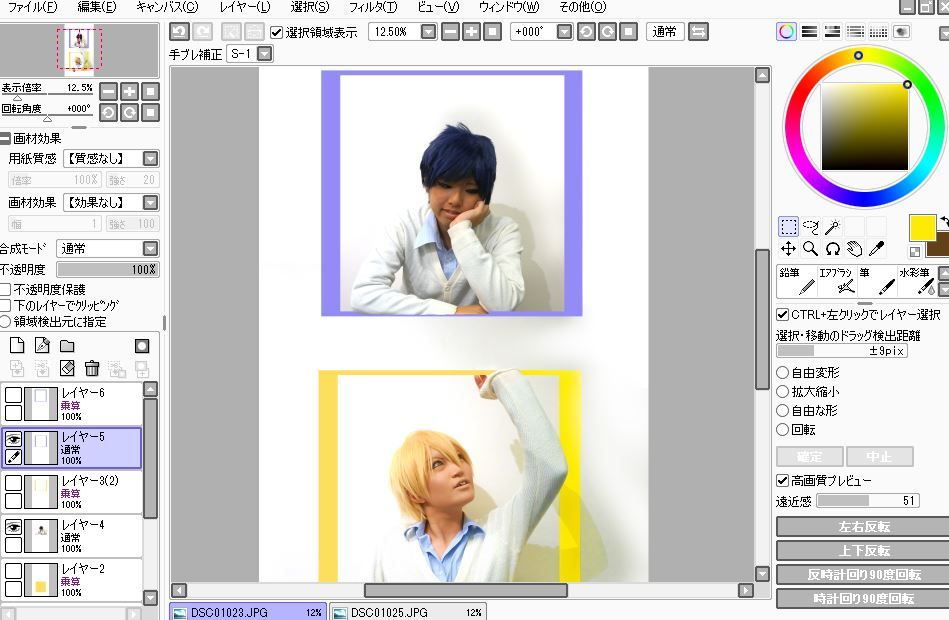Image resolution: width=949 pixels, height=620 pixels.
Task: Choose the 水彩筆 watercolor brush
Action: [x=916, y=281]
